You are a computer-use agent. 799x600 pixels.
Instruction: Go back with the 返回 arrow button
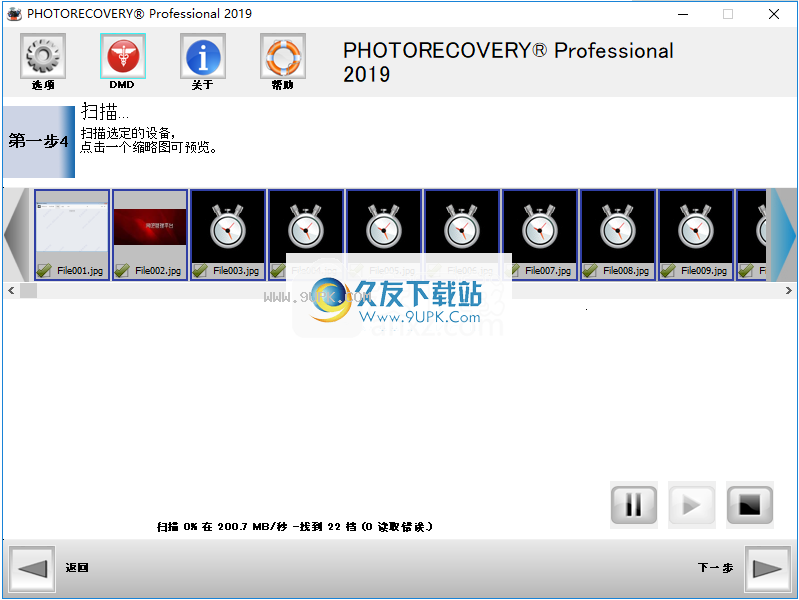click(x=32, y=569)
